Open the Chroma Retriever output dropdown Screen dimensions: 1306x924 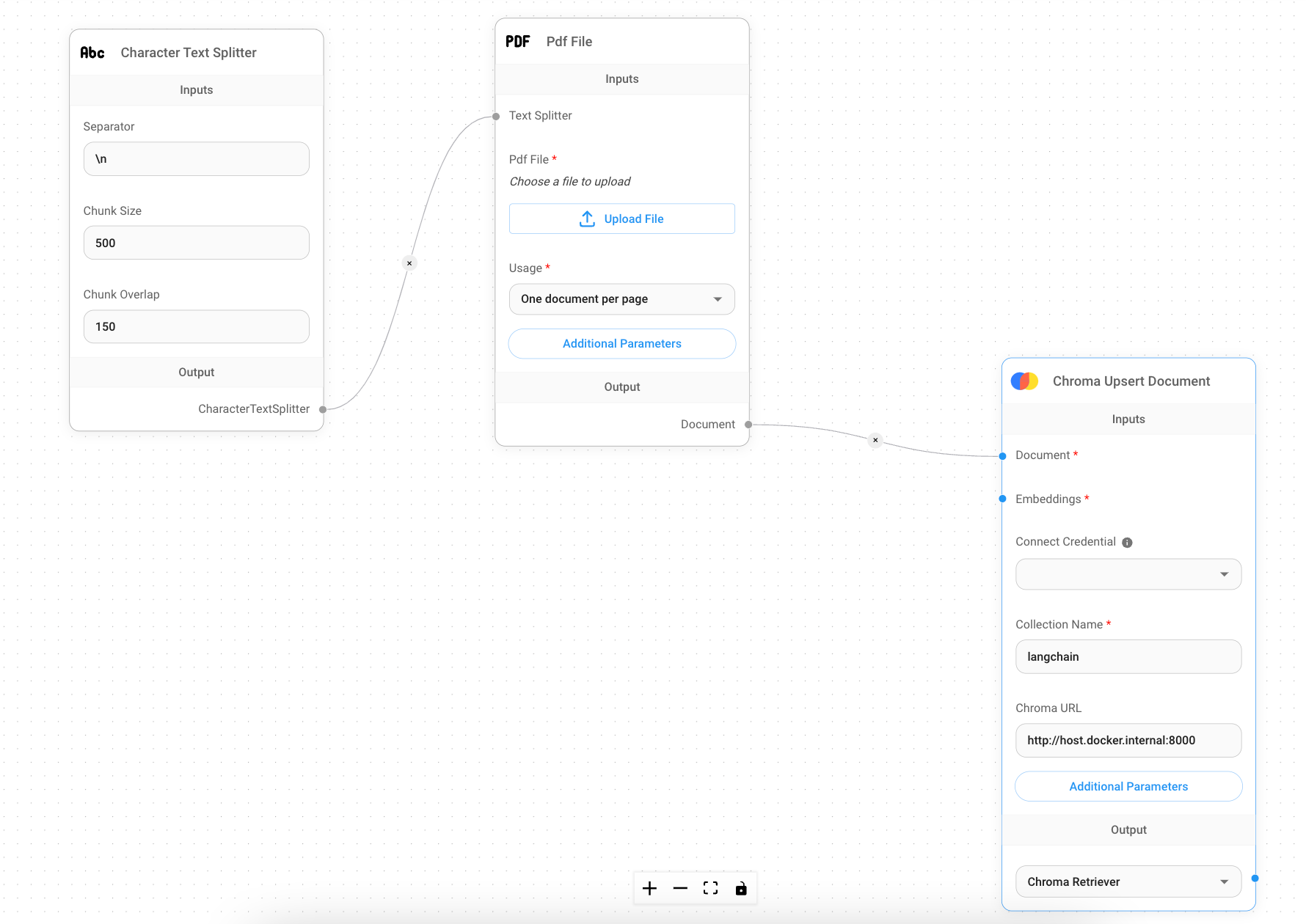1128,881
